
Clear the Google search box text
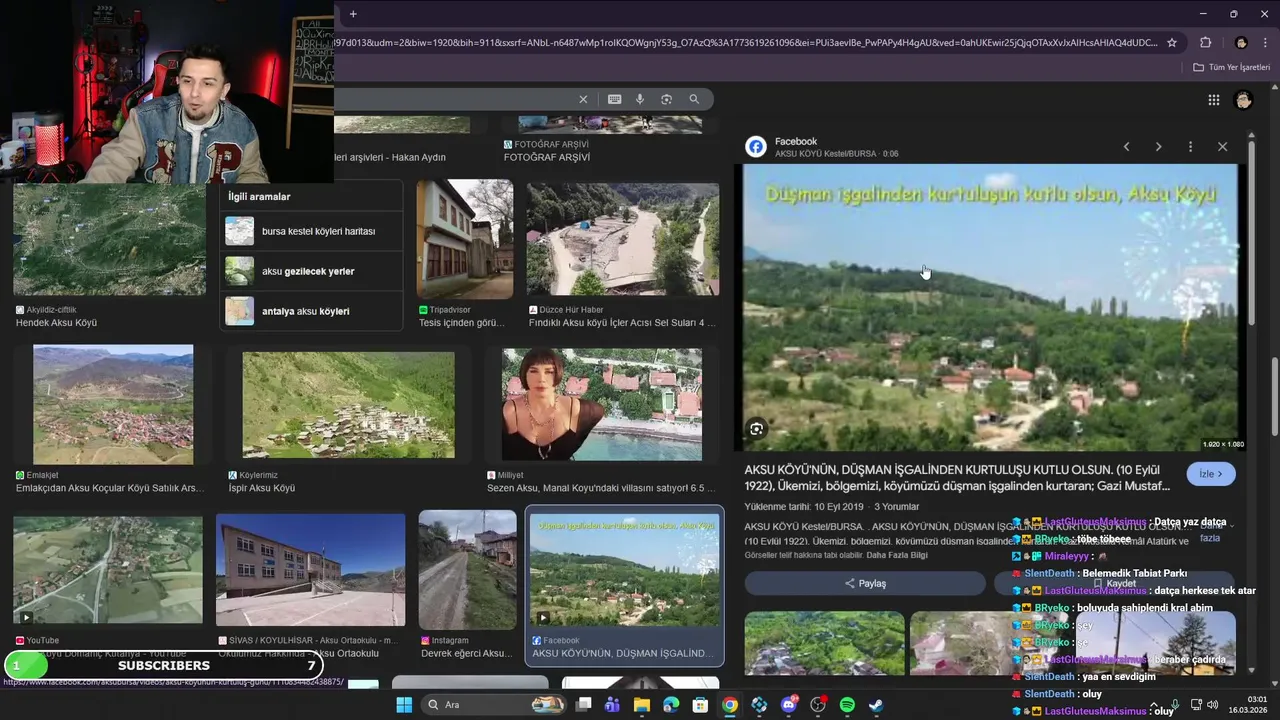(583, 99)
